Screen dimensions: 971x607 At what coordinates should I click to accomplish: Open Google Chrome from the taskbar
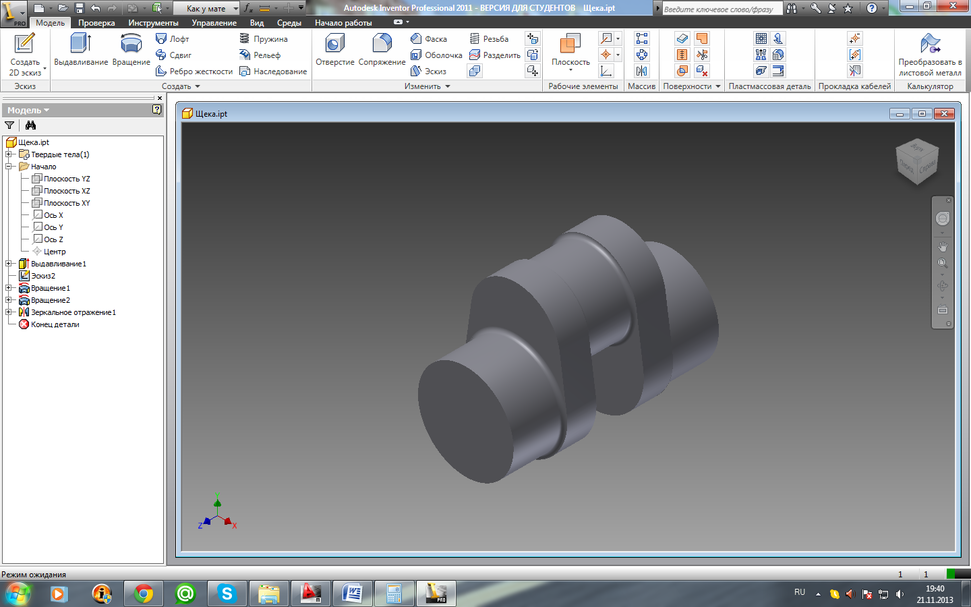pos(143,593)
